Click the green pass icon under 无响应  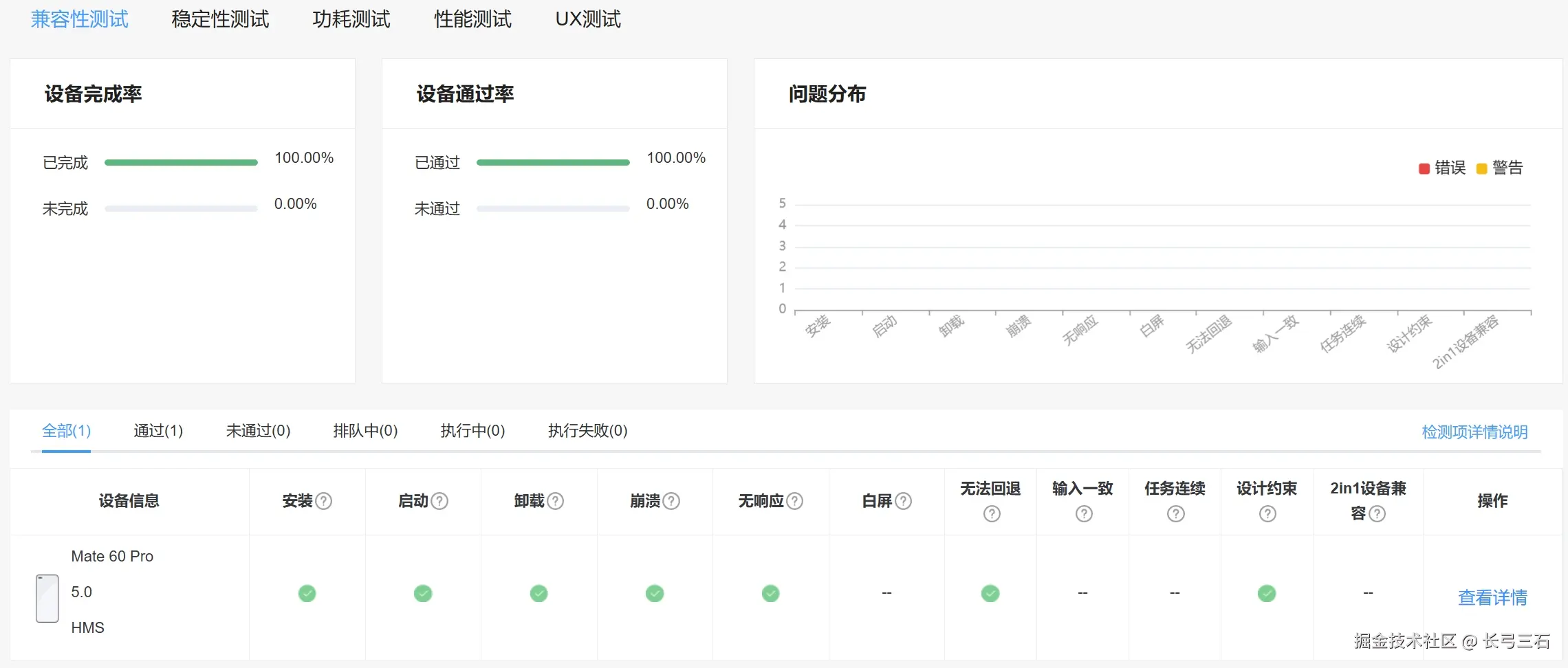coord(770,593)
